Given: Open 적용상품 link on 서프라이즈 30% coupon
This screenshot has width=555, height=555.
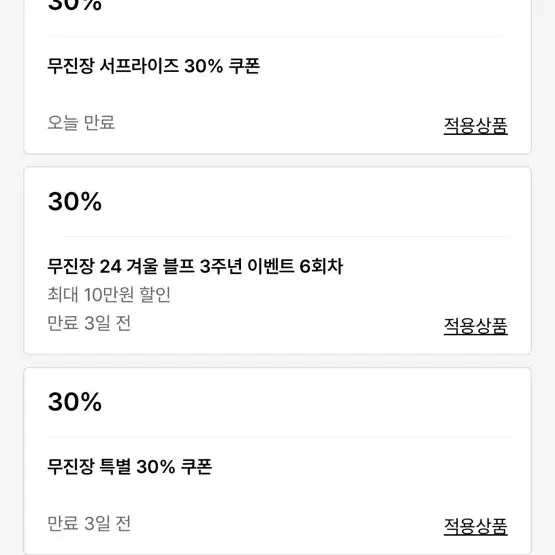Looking at the screenshot, I should 475,125.
